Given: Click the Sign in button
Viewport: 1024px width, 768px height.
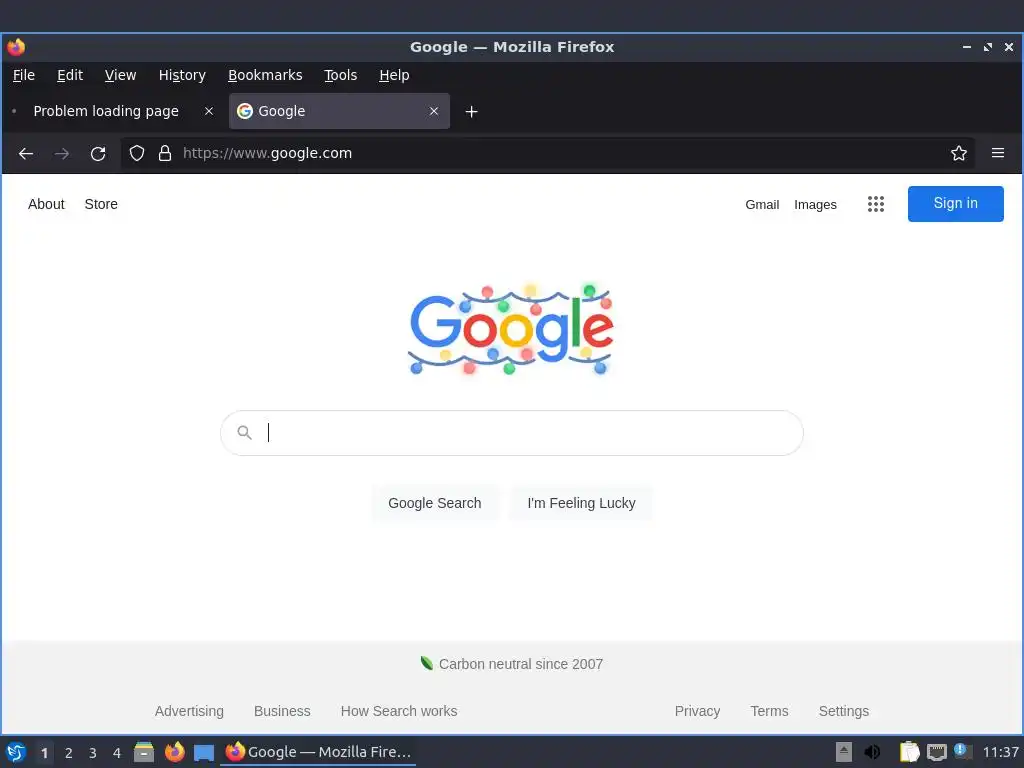Looking at the screenshot, I should point(955,204).
